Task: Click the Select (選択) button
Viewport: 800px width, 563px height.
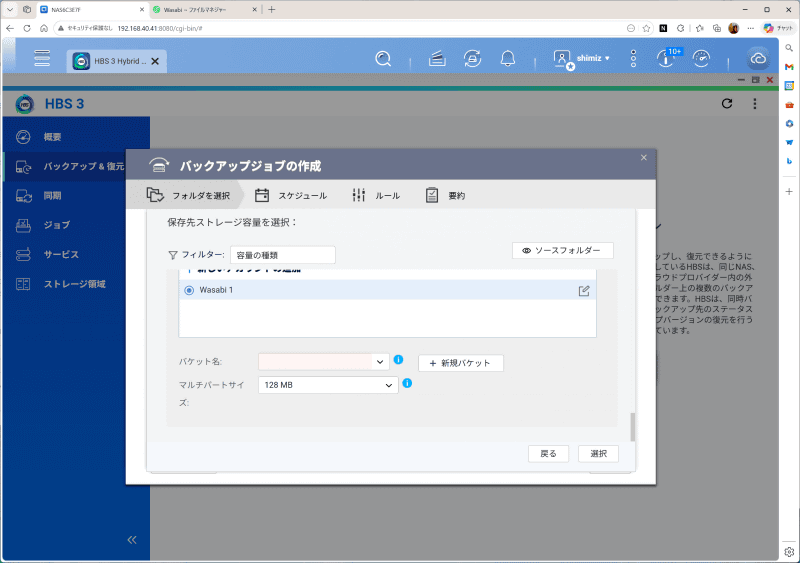Action: pos(598,453)
